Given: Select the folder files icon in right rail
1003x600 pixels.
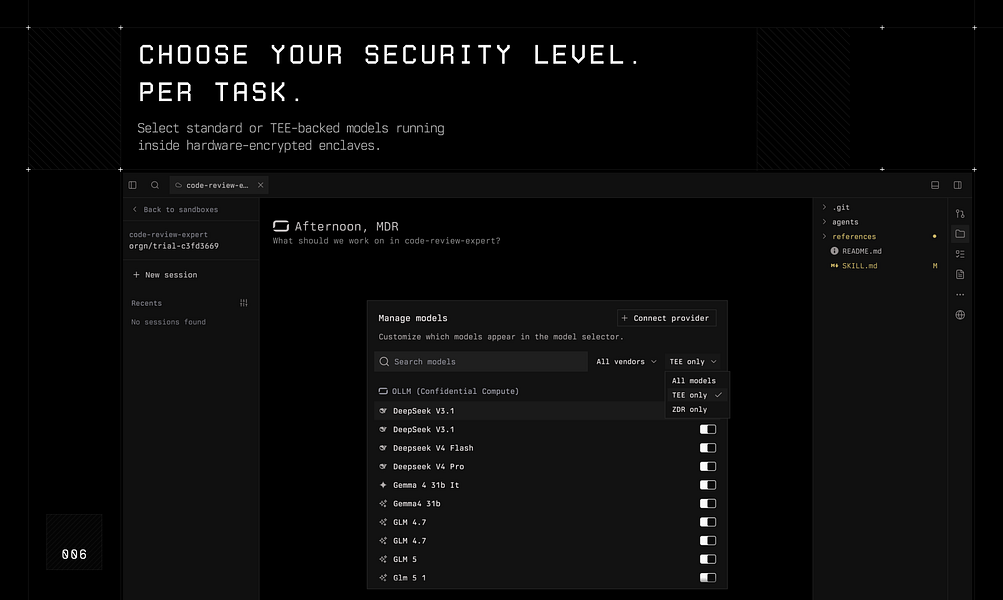Looking at the screenshot, I should point(960,234).
